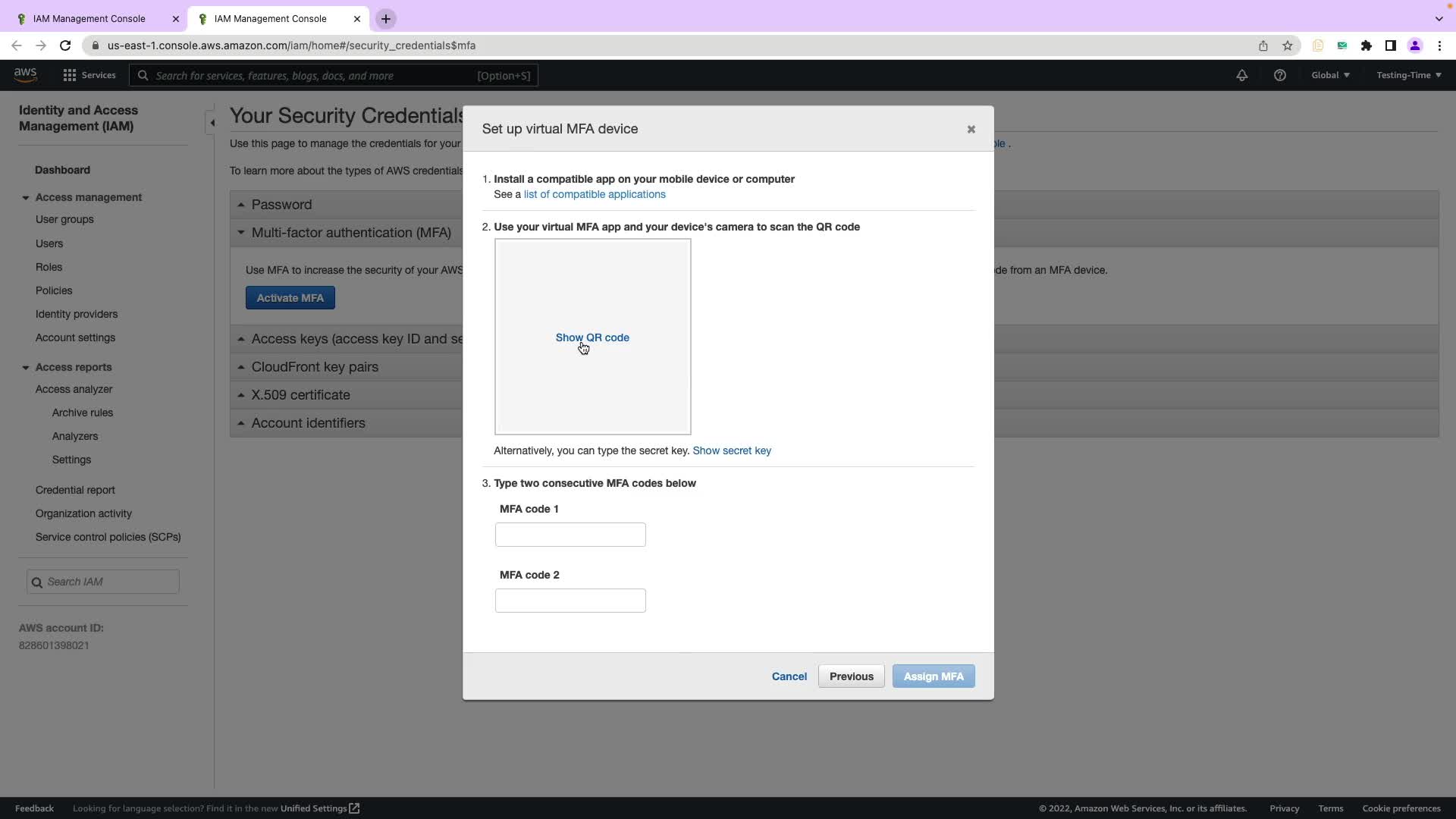Screen dimensions: 1456x819
Task: Switch to the first IAM console tab
Action: pyautogui.click(x=89, y=19)
